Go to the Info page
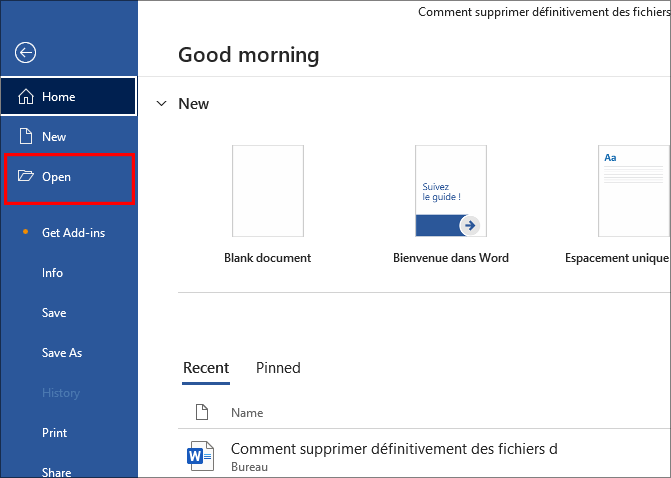The image size is (671, 478). point(69,273)
